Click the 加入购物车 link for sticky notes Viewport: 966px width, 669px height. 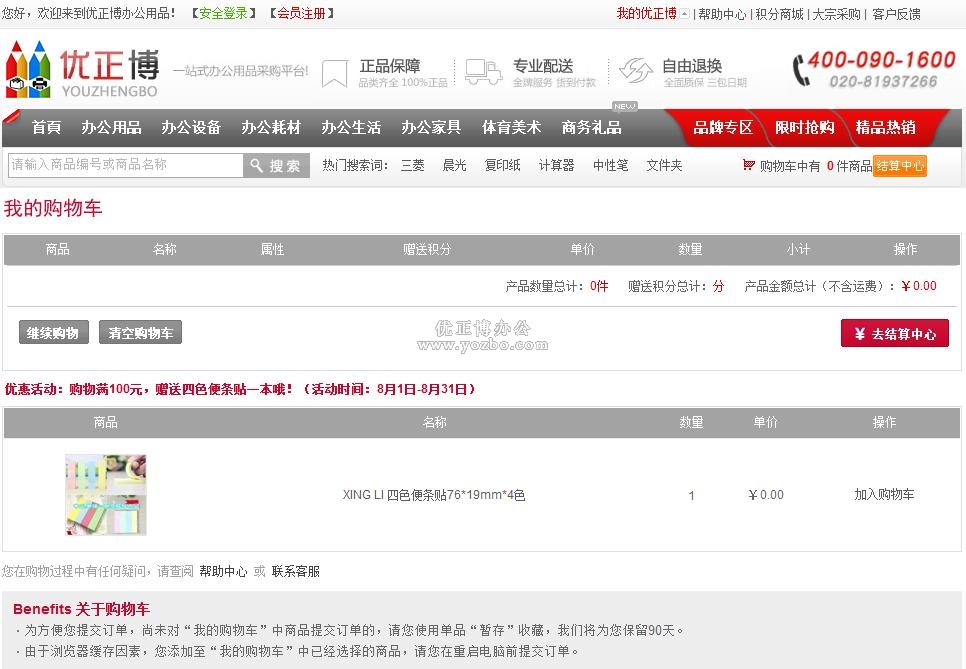tap(884, 495)
